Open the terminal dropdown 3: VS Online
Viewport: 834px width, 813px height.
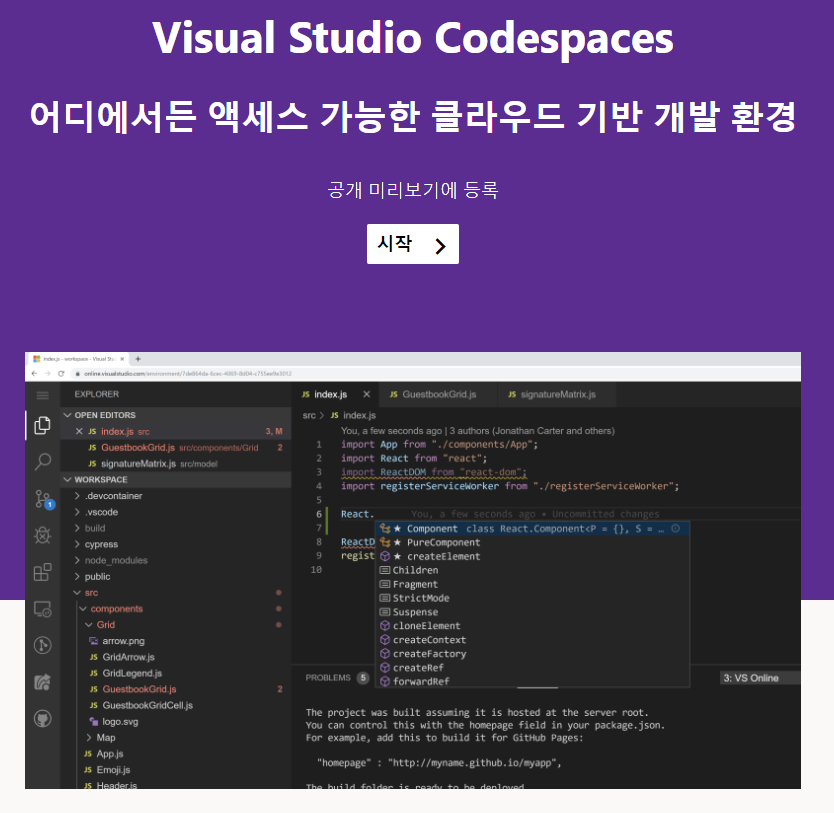pyautogui.click(x=760, y=678)
